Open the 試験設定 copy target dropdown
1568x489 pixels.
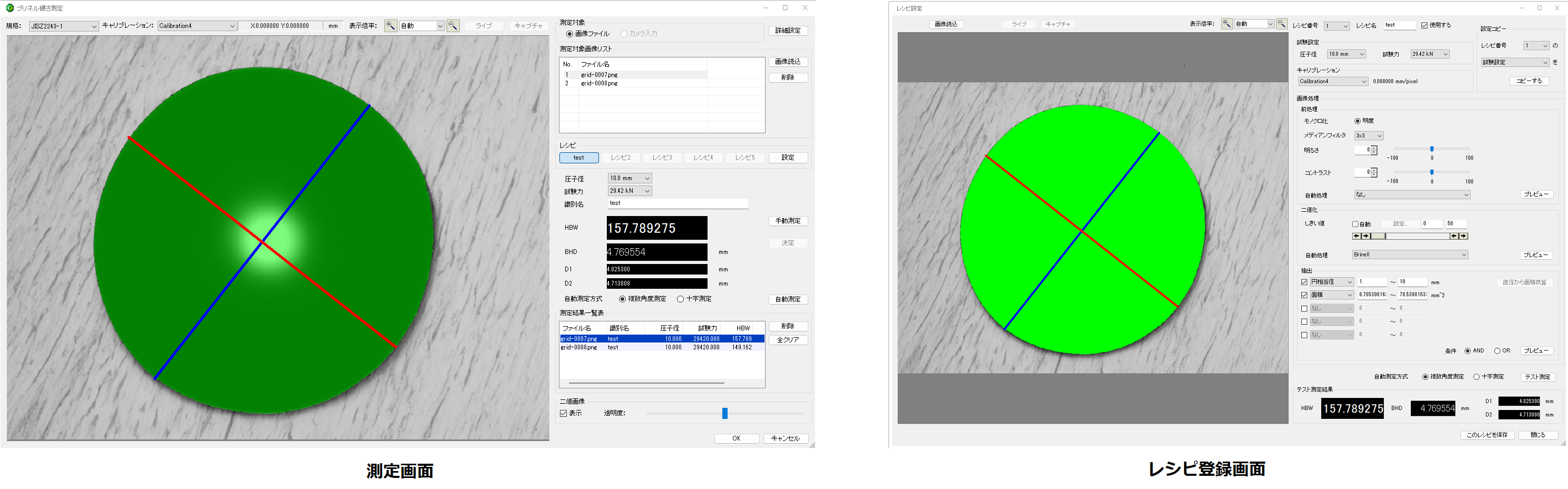pyautogui.click(x=1515, y=62)
